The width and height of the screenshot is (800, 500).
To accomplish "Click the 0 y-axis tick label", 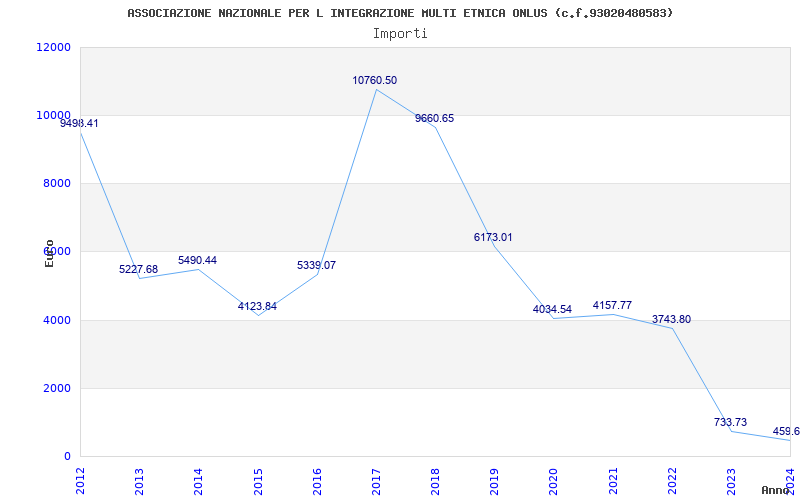I will (x=67, y=456).
